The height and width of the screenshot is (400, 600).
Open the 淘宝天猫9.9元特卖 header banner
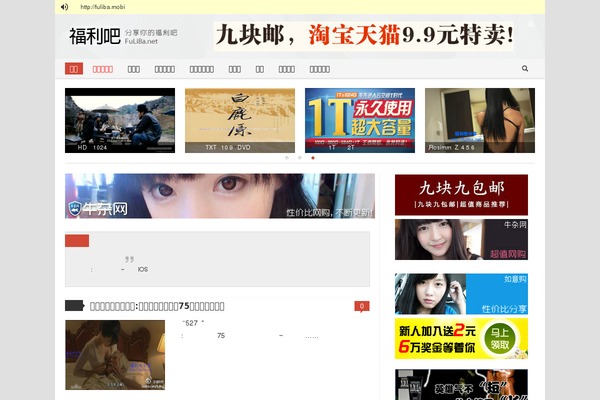[x=363, y=36]
